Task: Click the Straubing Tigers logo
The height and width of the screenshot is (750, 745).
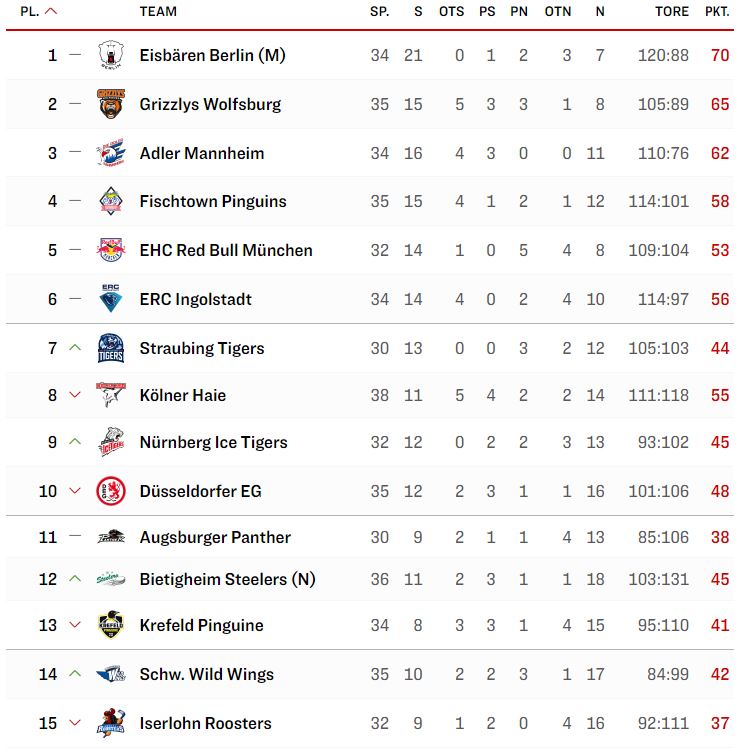Action: 111,348
